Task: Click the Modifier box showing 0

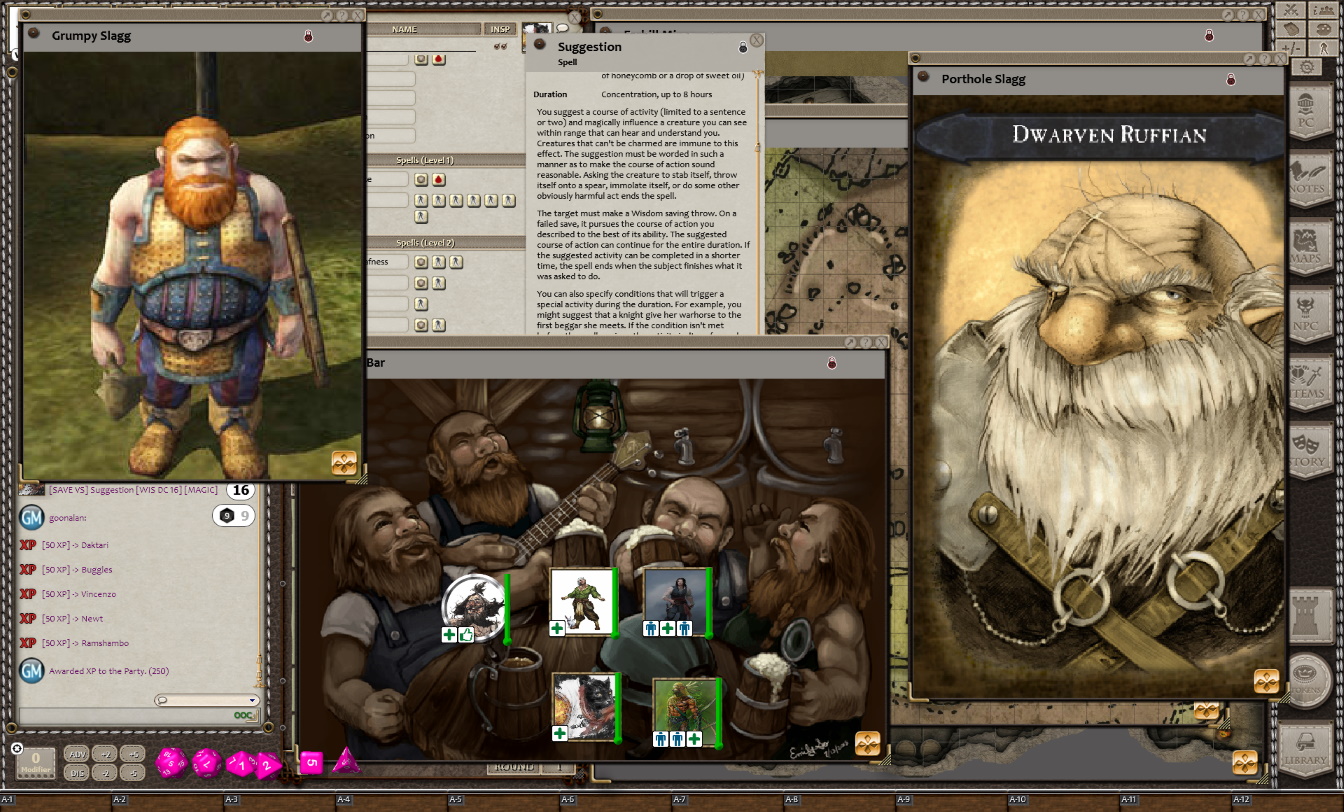Action: tap(35, 764)
